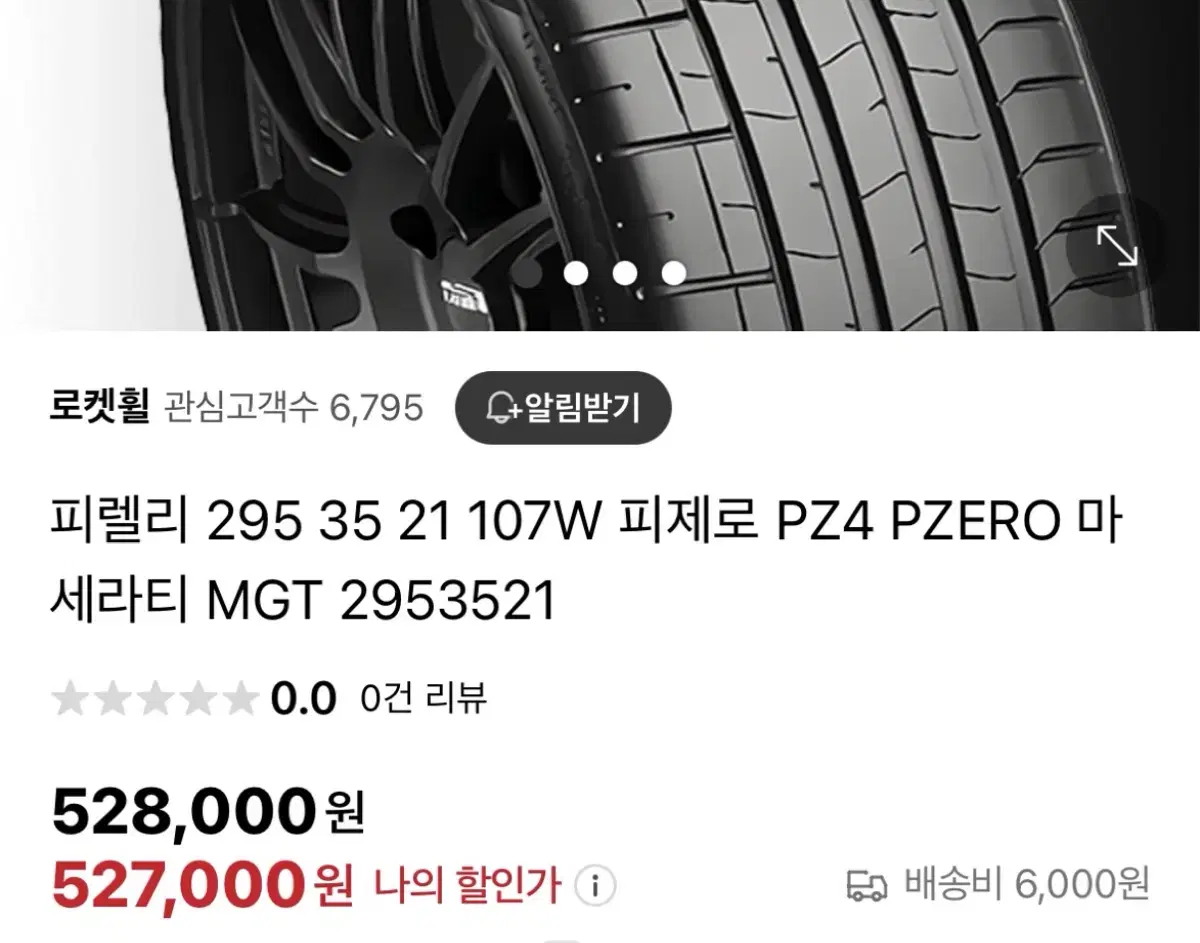Open the 0건 리뷰 reviews link
Viewport: 1200px width, 943px height.
click(x=424, y=699)
